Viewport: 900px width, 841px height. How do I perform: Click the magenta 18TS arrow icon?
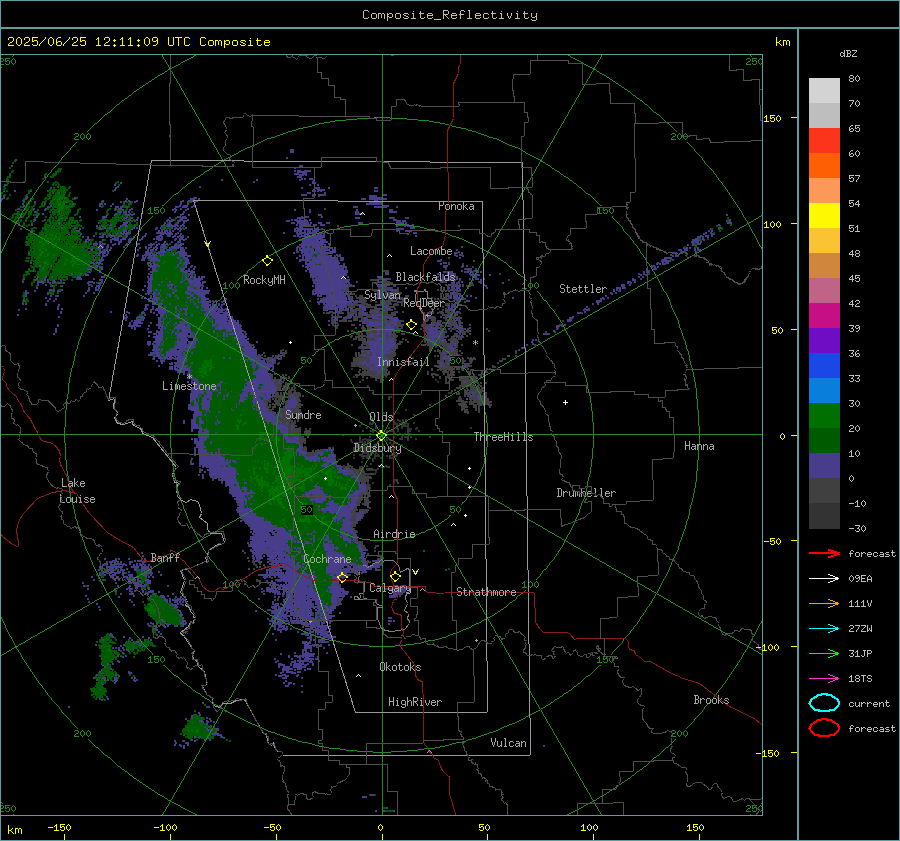824,679
